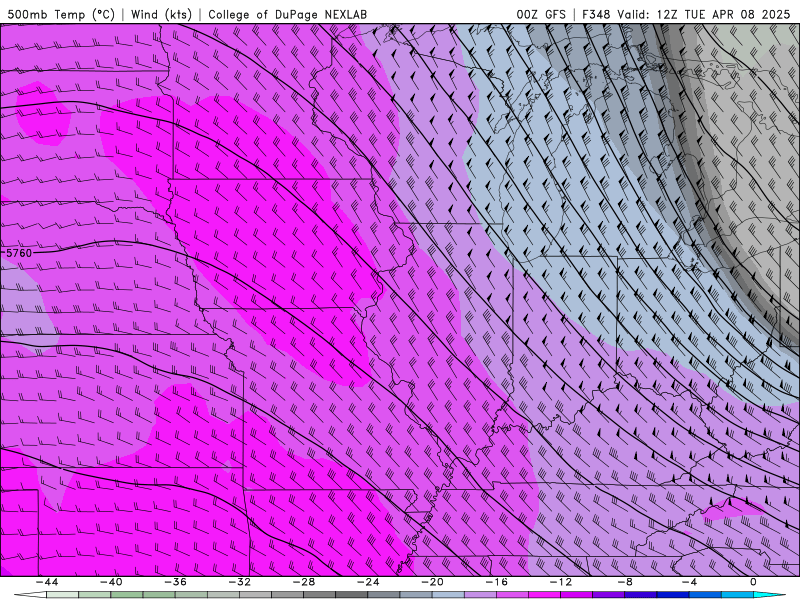
Task: Select the -36 colorbar tick label
Action: 176,582
